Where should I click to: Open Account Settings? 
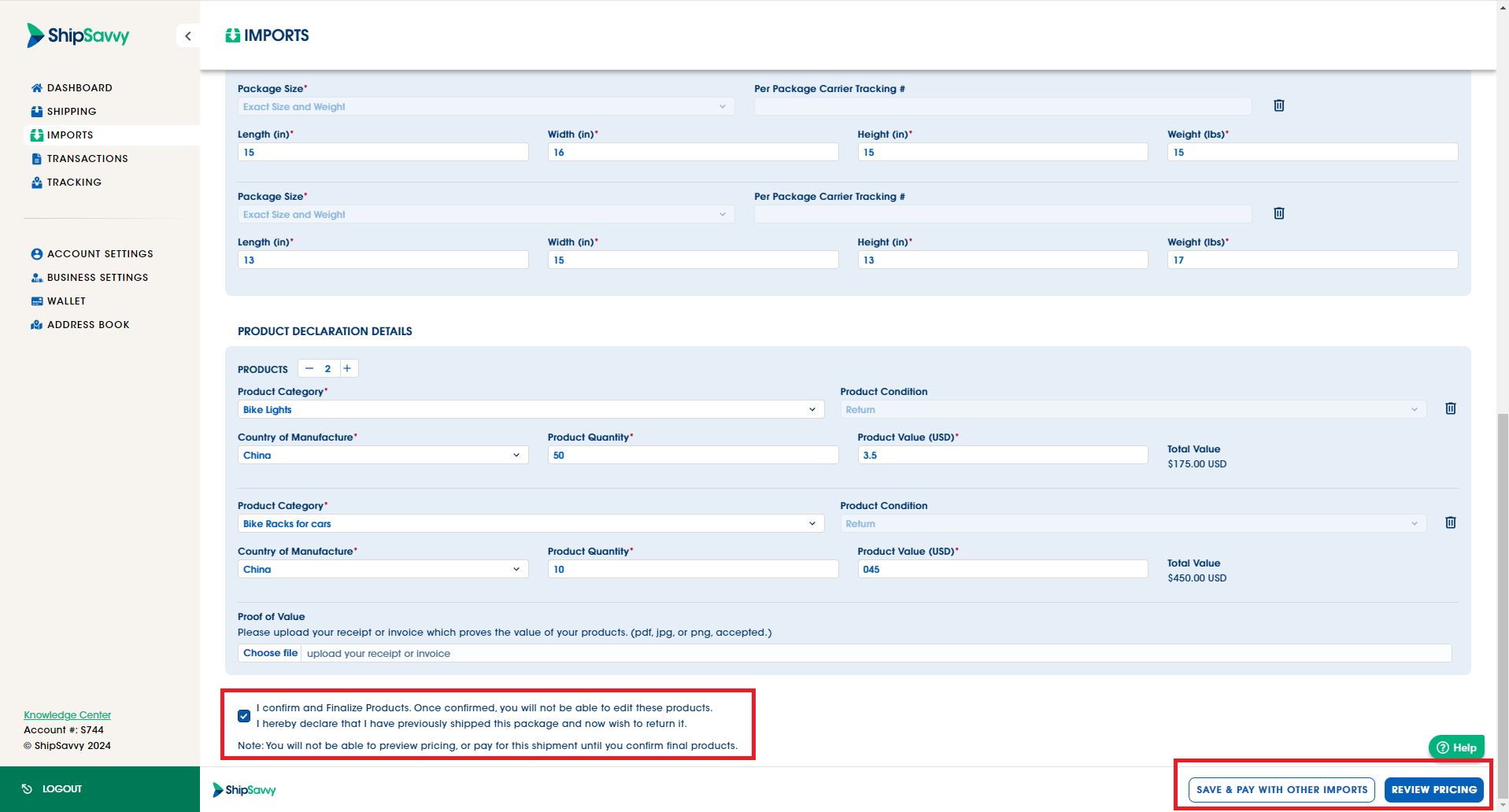[x=92, y=254]
